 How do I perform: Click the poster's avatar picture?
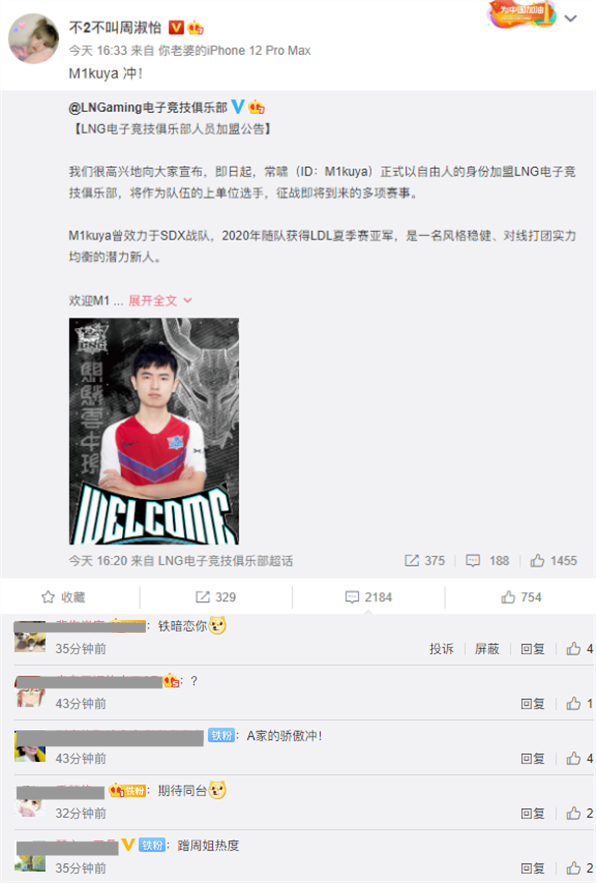(x=33, y=38)
